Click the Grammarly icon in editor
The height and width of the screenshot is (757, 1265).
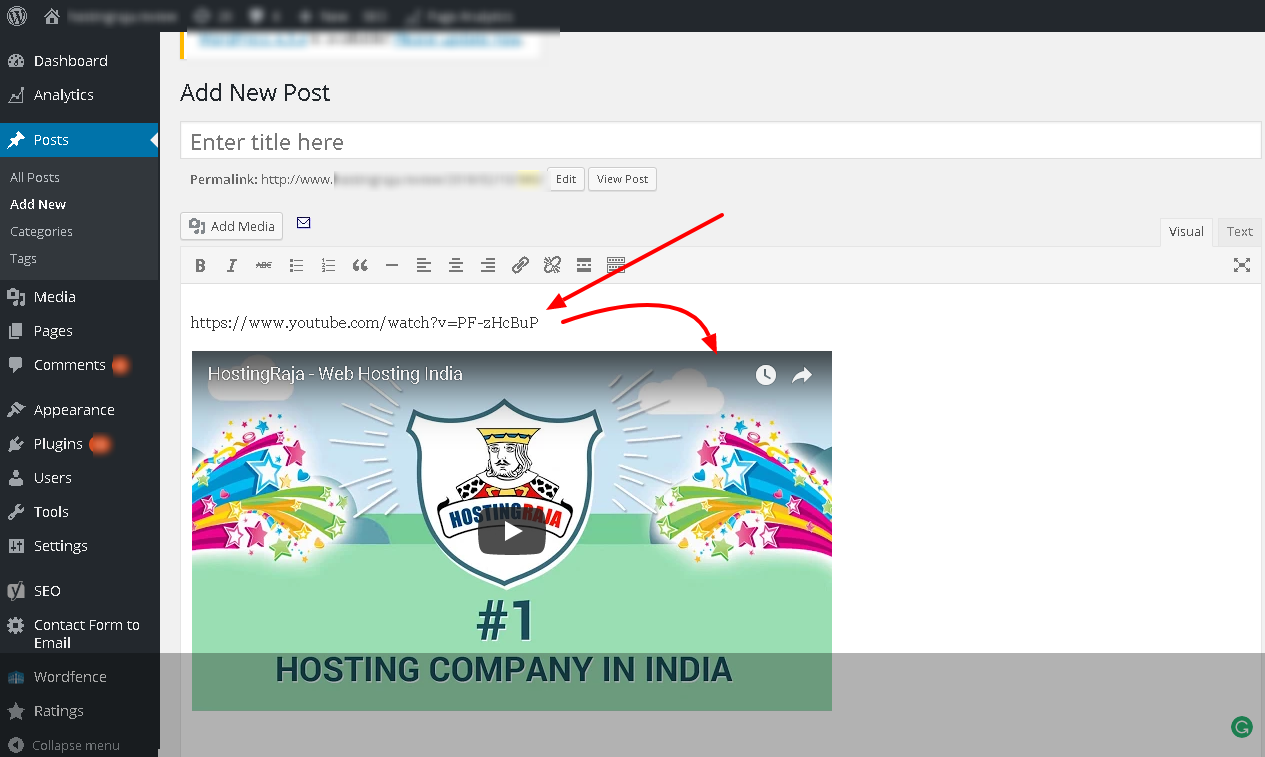point(1241,727)
